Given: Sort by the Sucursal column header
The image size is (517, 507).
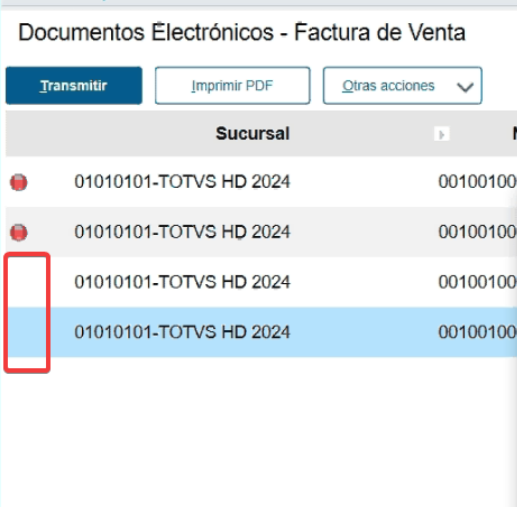Looking at the screenshot, I should click(253, 134).
